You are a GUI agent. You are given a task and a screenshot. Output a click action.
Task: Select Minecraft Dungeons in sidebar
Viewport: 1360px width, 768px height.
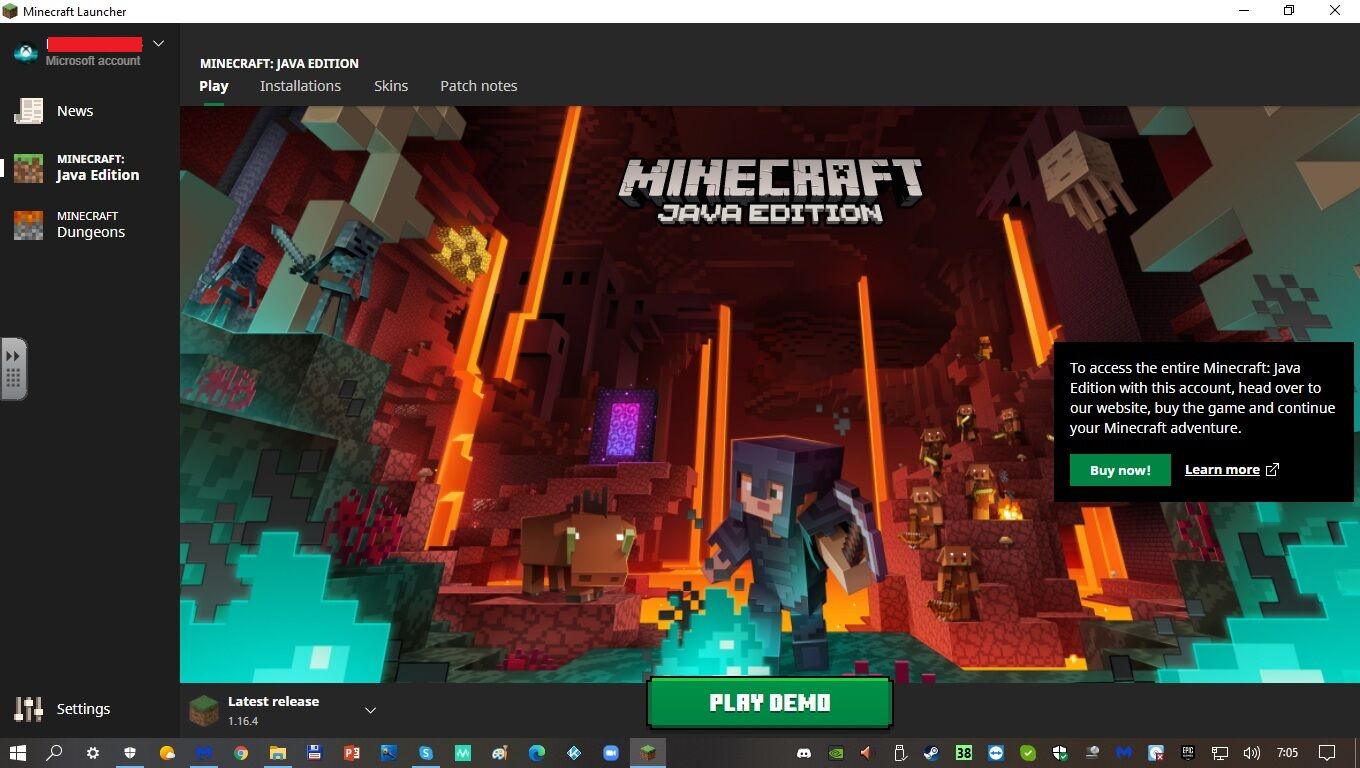(x=90, y=225)
